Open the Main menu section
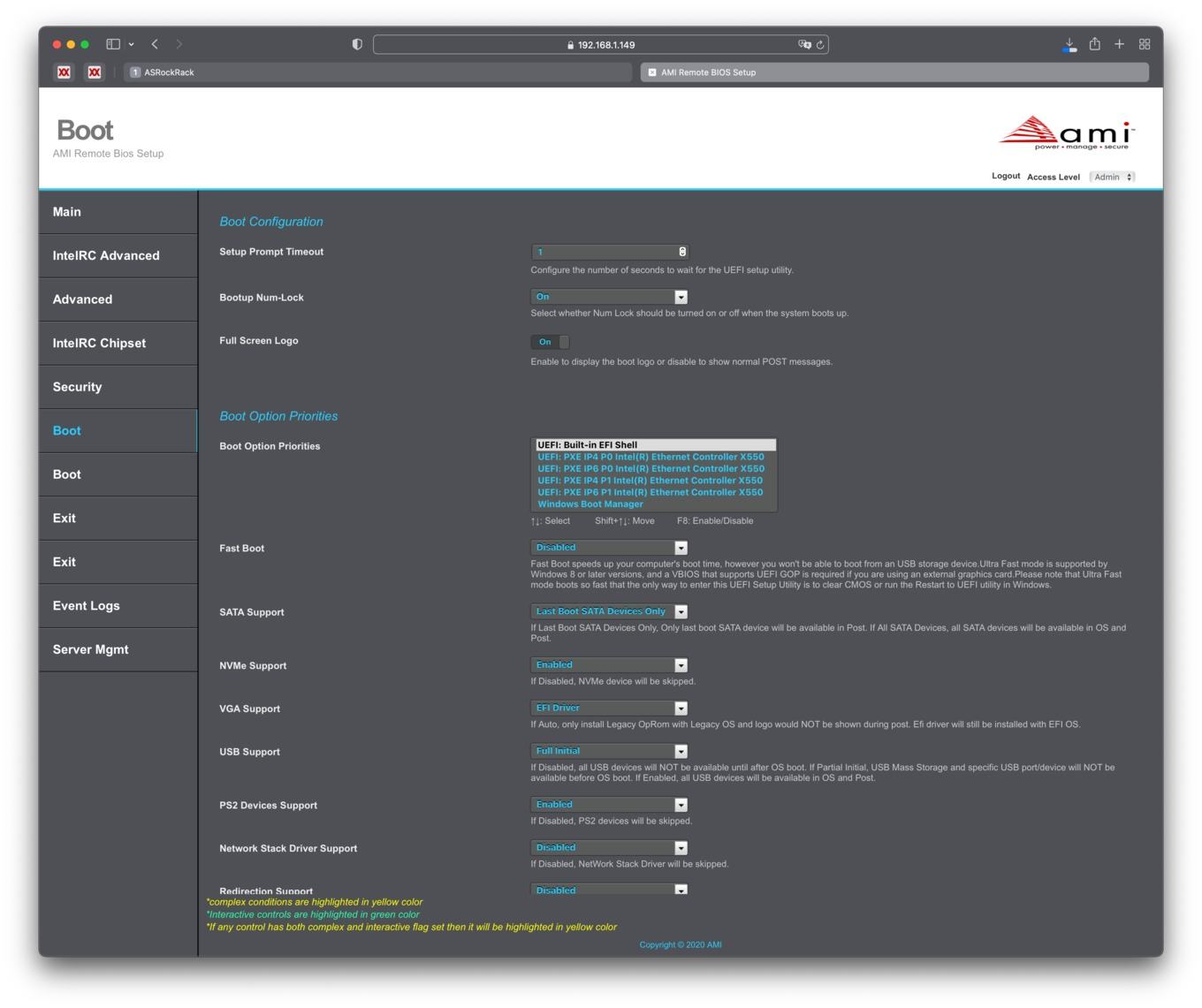The height and width of the screenshot is (1008, 1202). click(x=118, y=212)
